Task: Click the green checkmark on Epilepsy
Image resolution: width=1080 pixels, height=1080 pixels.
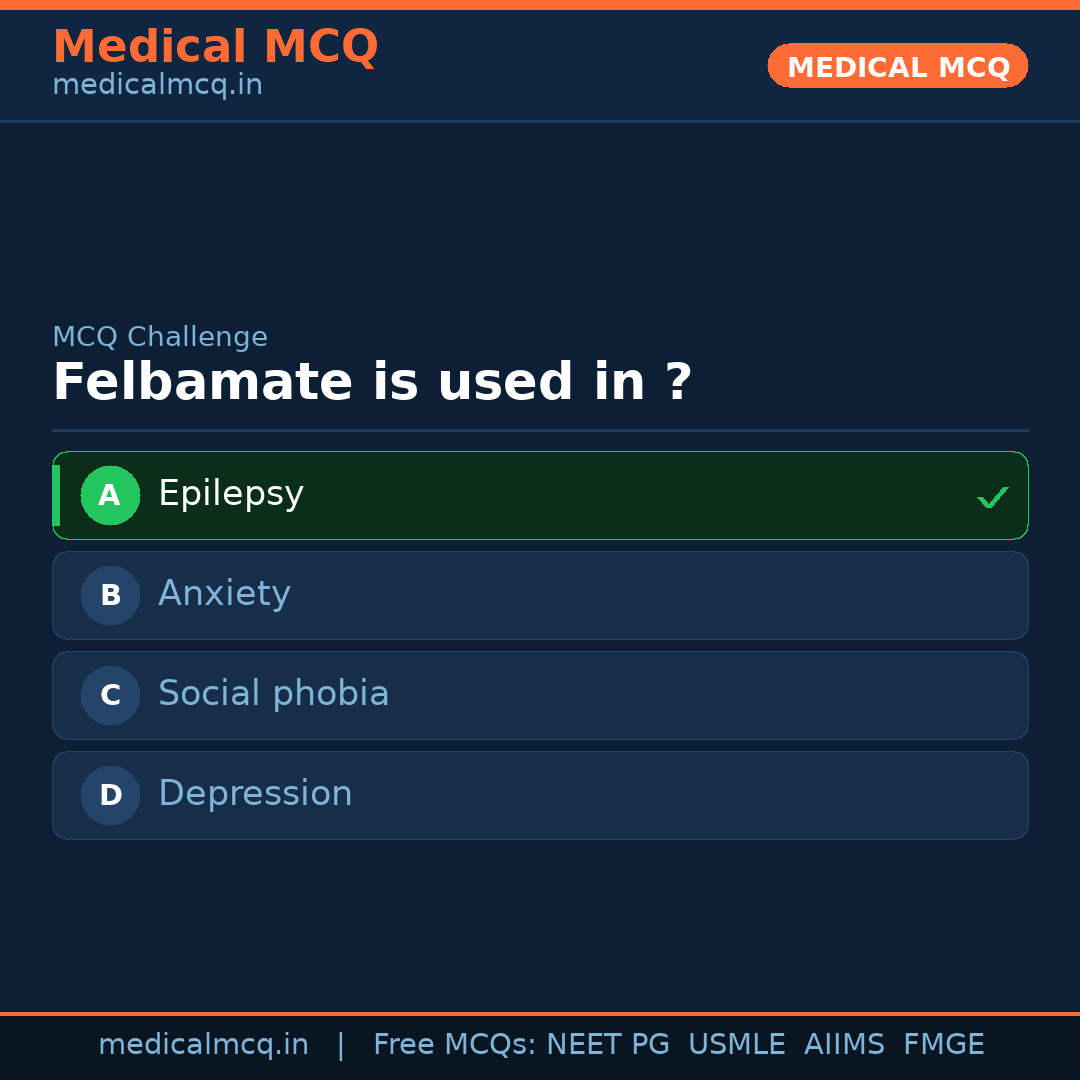Action: coord(992,497)
